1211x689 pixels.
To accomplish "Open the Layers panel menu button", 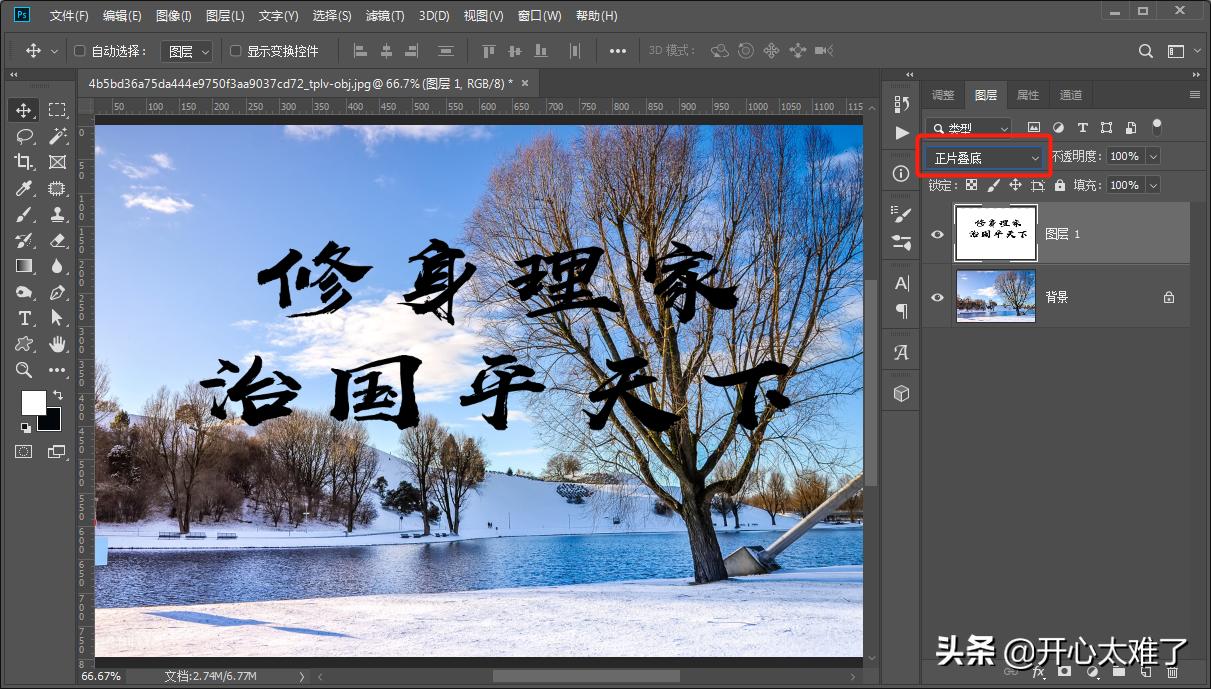I will tap(1194, 94).
